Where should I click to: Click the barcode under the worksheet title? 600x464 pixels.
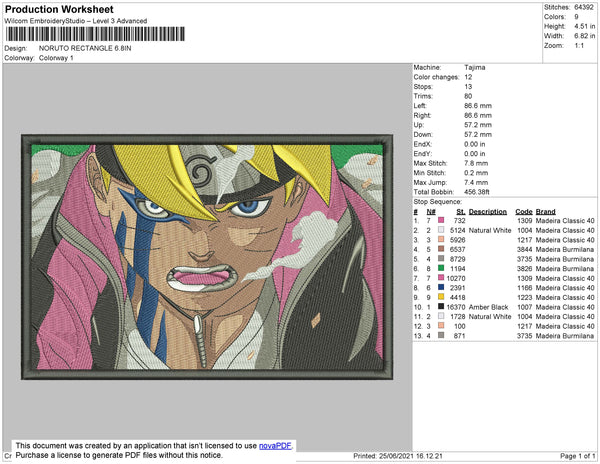[x=95, y=34]
